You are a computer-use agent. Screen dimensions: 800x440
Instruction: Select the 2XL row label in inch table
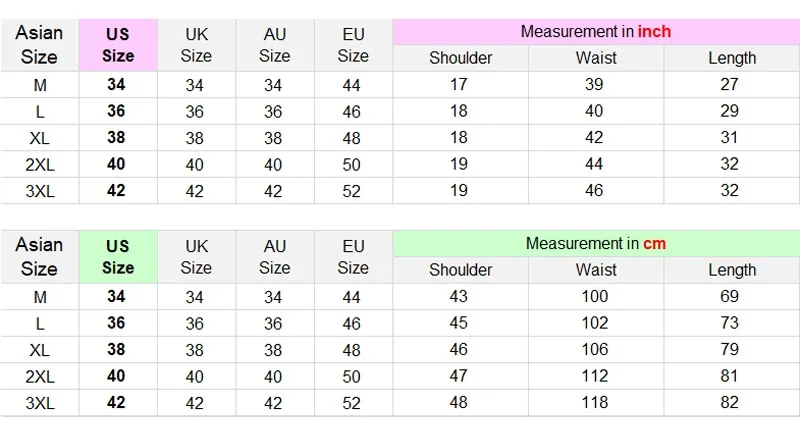click(x=39, y=164)
